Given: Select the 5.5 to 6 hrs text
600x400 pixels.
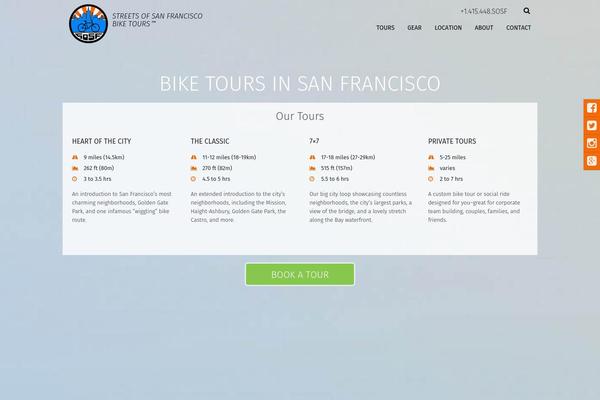Looking at the screenshot, I should pos(335,179).
